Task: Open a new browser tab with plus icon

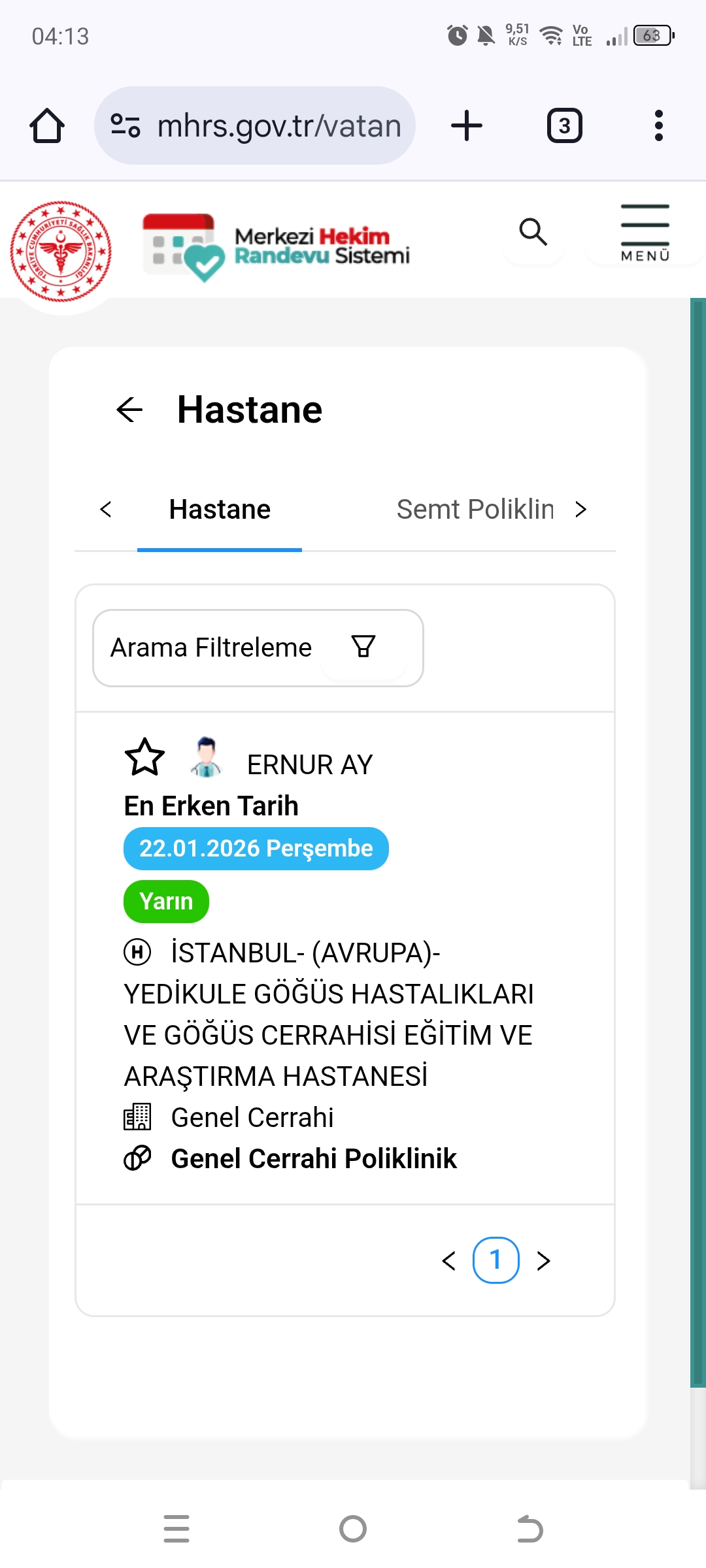Action: point(467,125)
